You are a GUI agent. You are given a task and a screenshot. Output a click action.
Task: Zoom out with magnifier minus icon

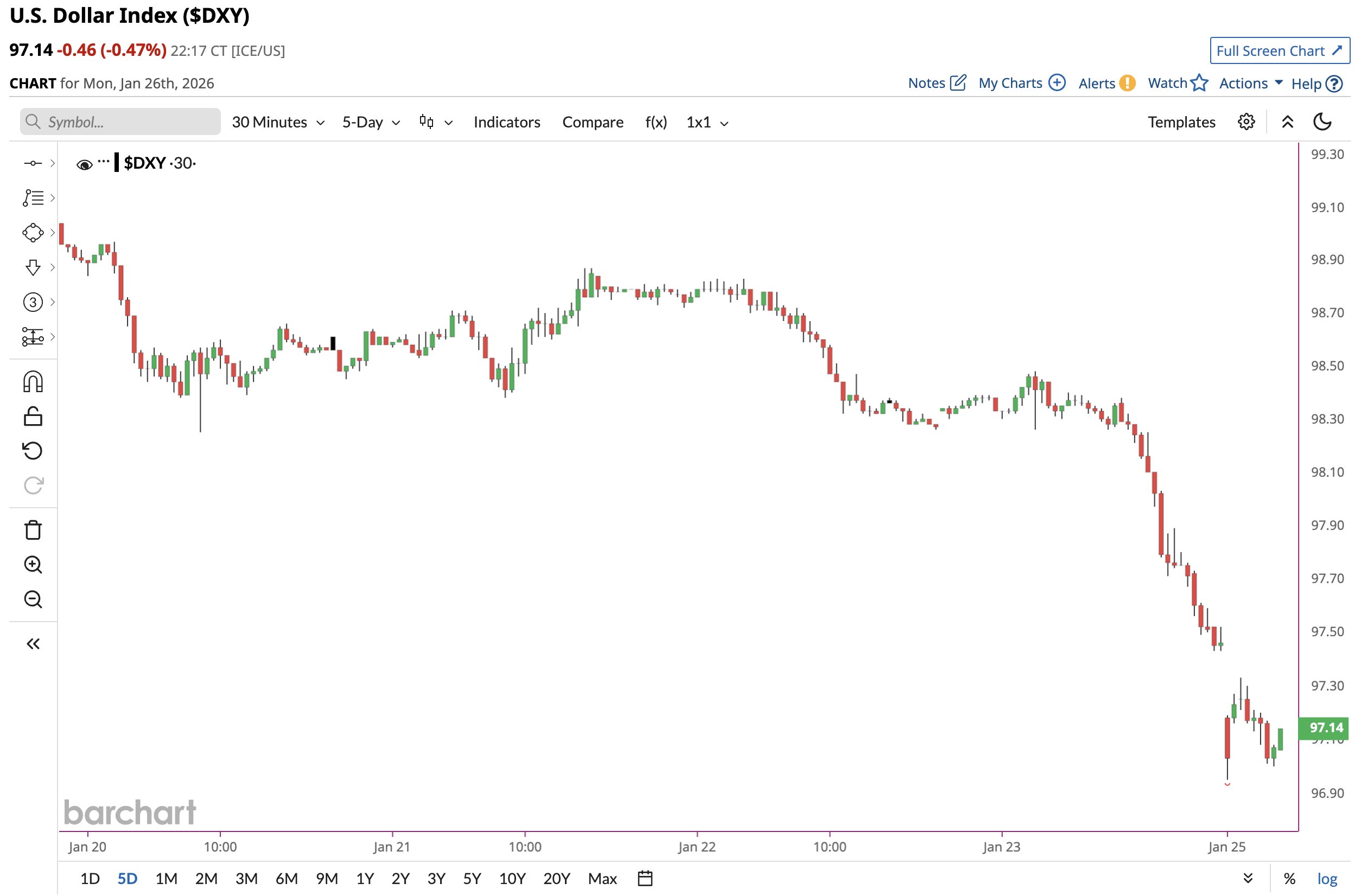[x=33, y=599]
